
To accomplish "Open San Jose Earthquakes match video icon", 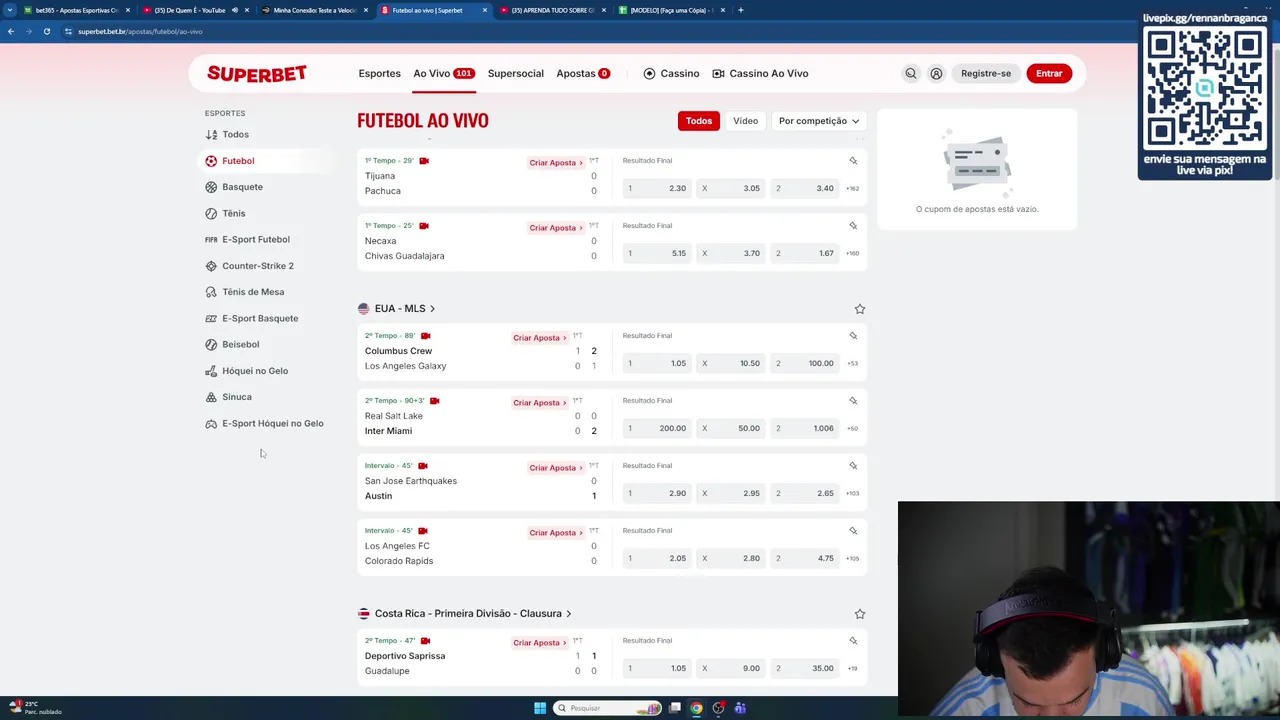I will [x=423, y=466].
